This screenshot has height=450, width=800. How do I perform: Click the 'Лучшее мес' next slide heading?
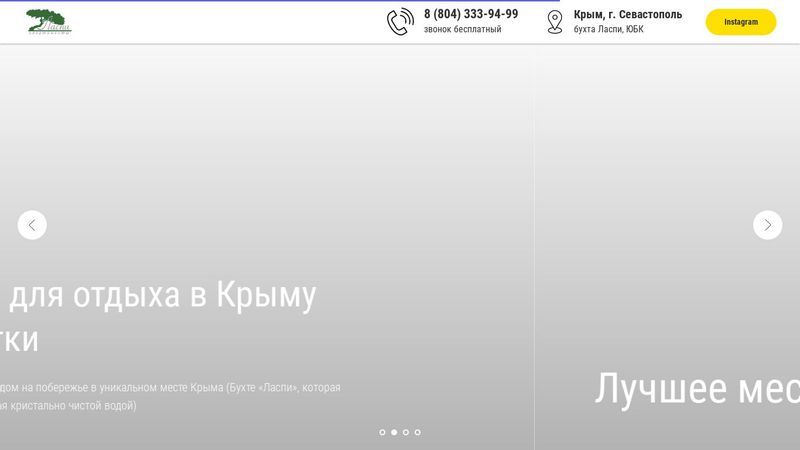(x=696, y=389)
